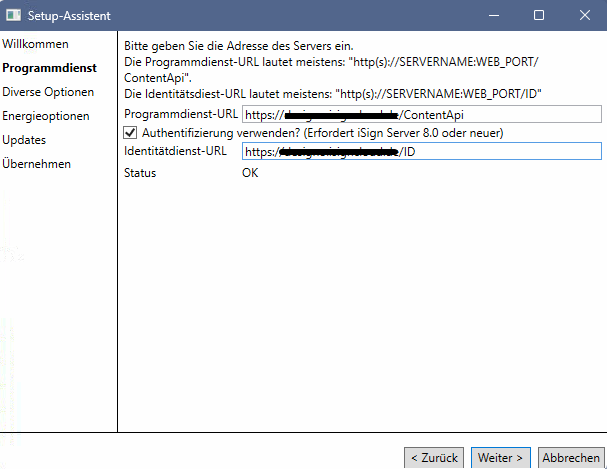607x469 pixels.
Task: Go to Diverse Optionen step
Action: (x=48, y=92)
